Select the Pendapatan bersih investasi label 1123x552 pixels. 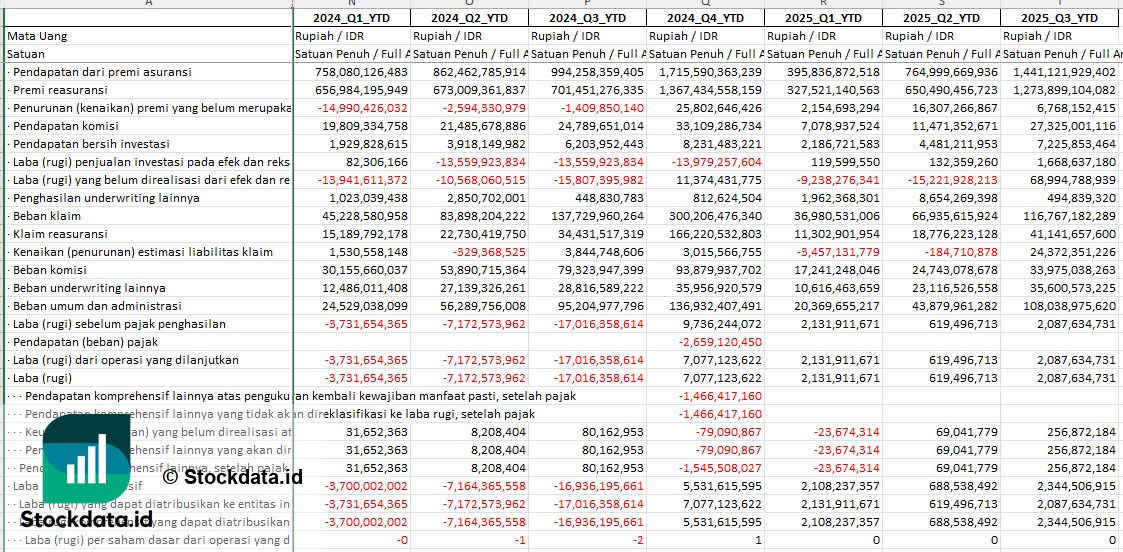(x=91, y=144)
